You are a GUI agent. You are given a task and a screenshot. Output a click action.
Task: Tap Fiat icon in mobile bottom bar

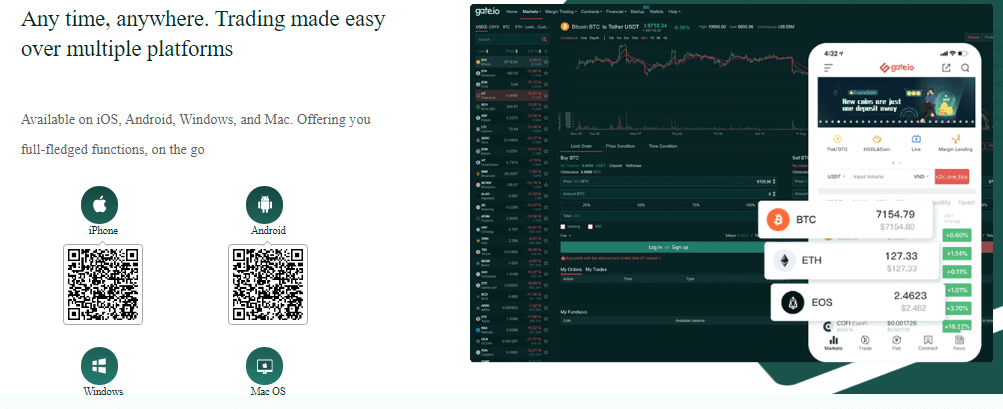[x=897, y=340]
